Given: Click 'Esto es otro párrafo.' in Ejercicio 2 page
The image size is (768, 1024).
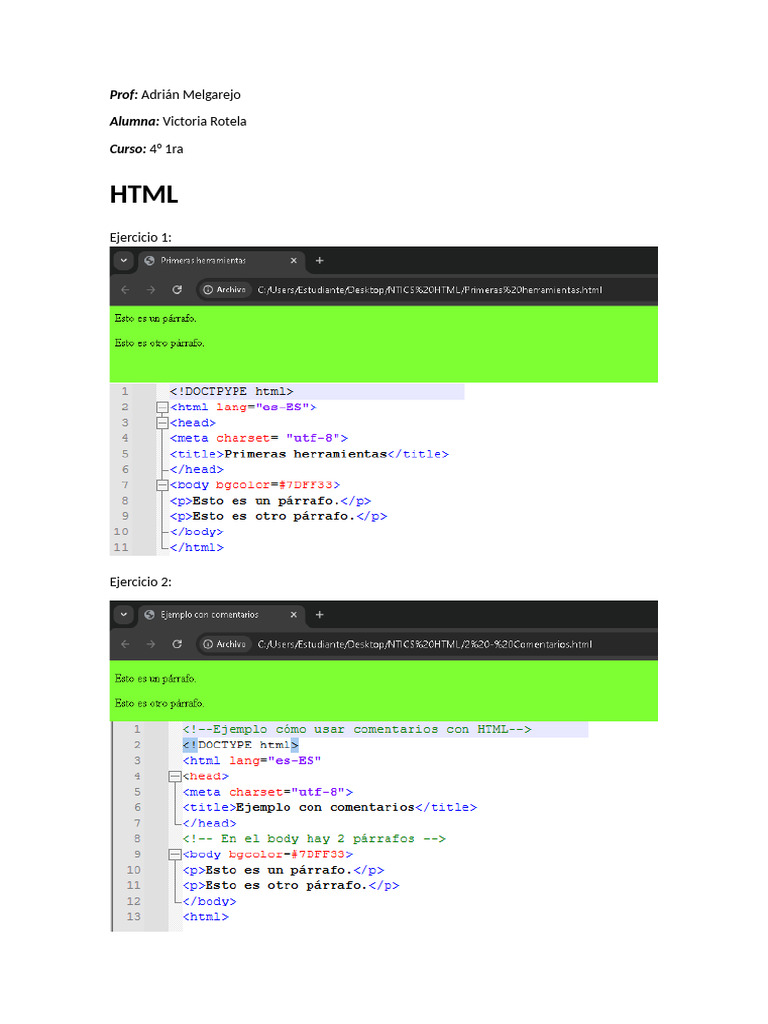Looking at the screenshot, I should [159, 703].
